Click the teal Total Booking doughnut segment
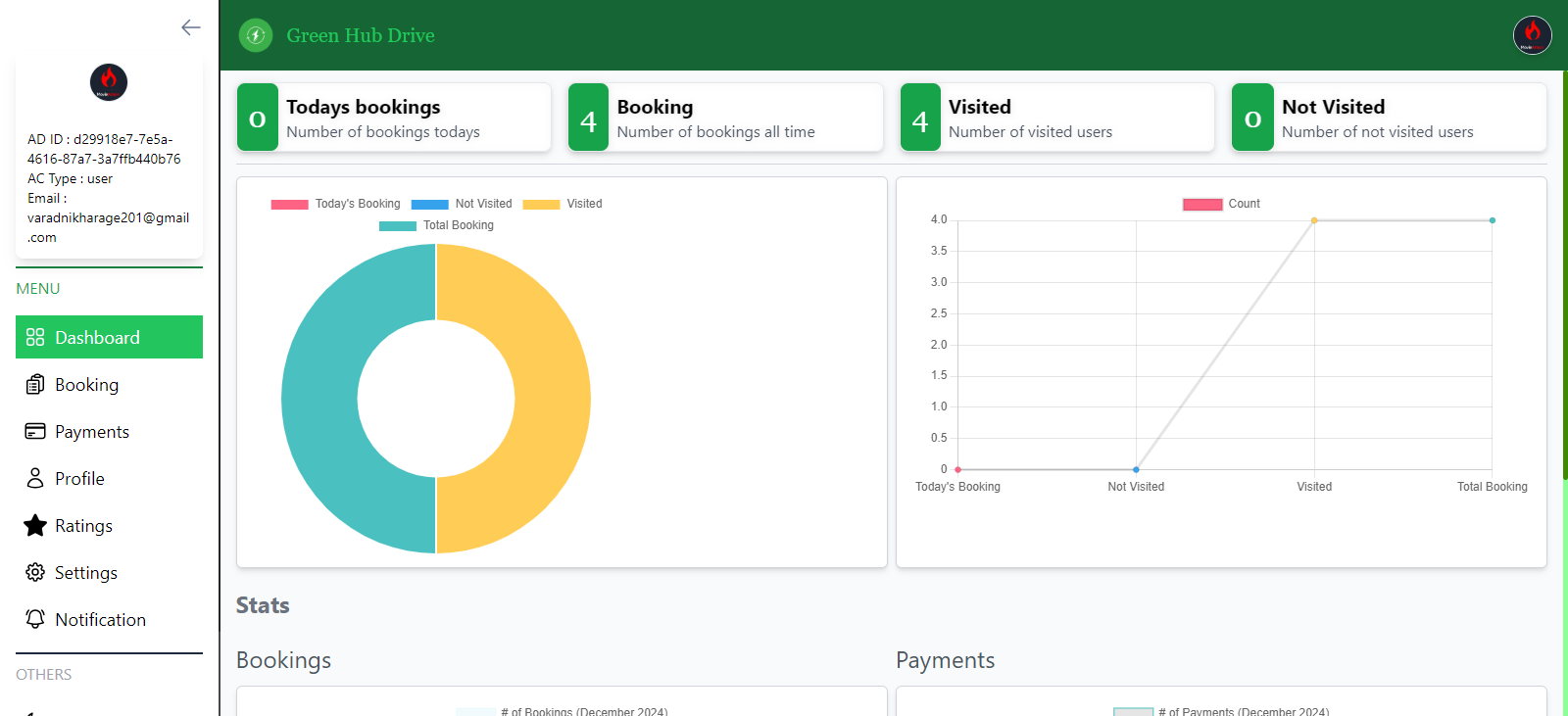The width and height of the screenshot is (1568, 716). 319,399
